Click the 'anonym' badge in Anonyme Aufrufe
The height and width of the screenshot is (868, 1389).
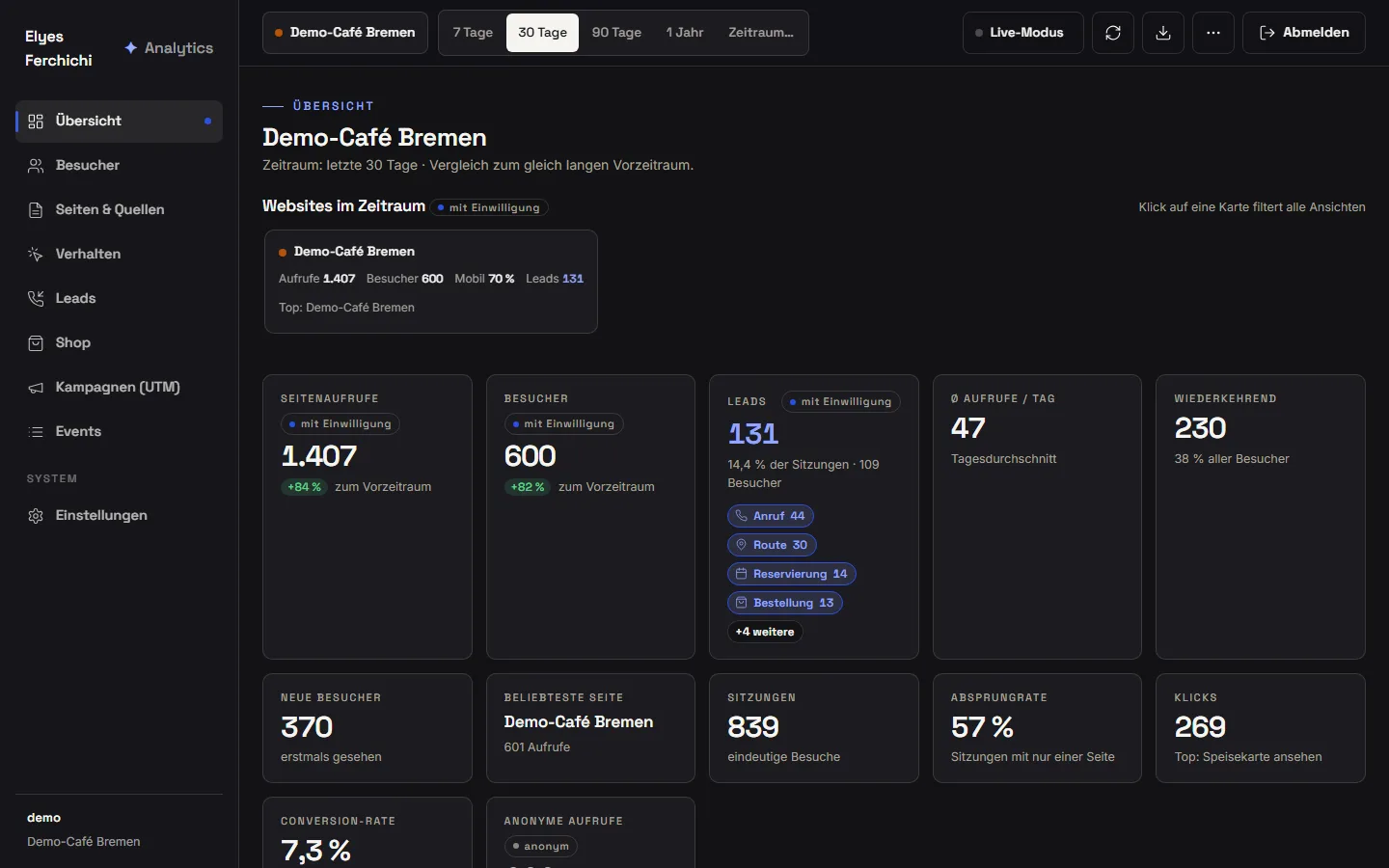[540, 847]
